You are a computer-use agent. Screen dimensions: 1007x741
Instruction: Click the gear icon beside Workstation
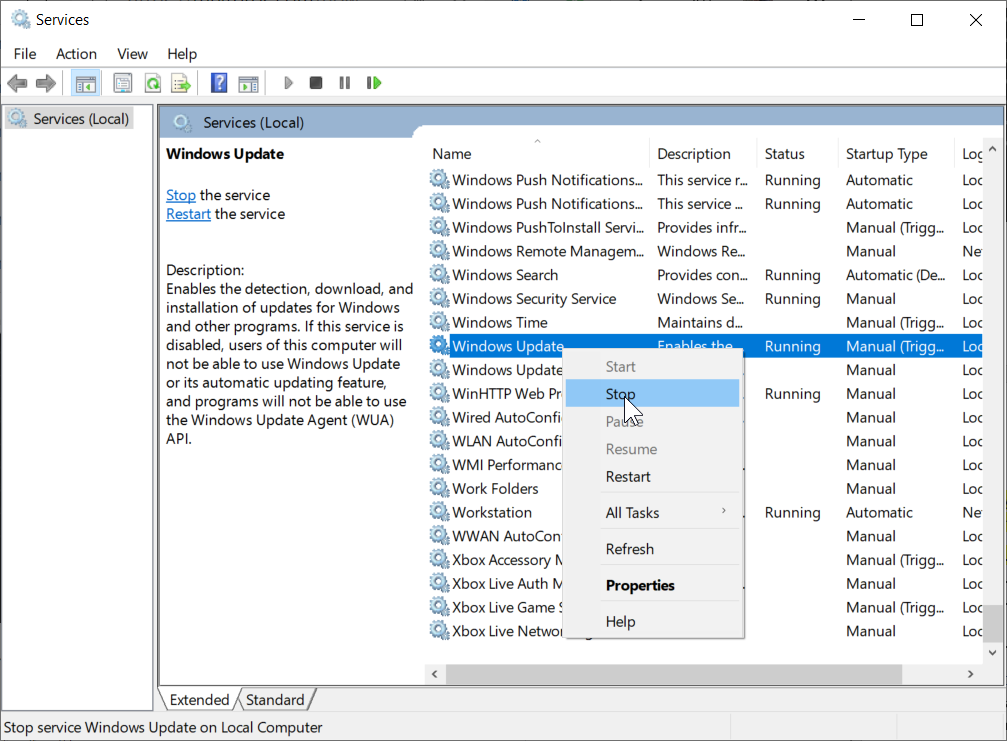tap(439, 512)
